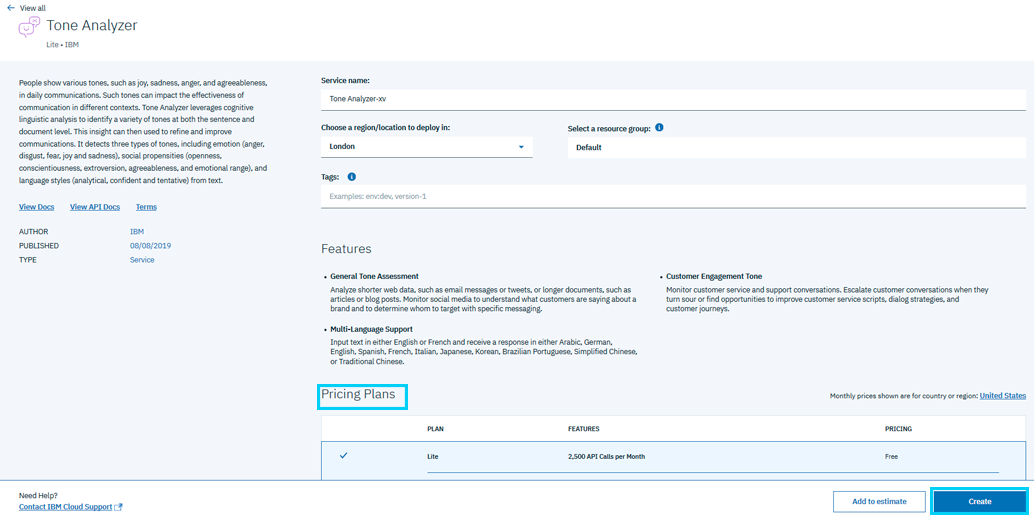Open the View API Docs link
Image resolution: width=1036 pixels, height=526 pixels.
click(95, 207)
